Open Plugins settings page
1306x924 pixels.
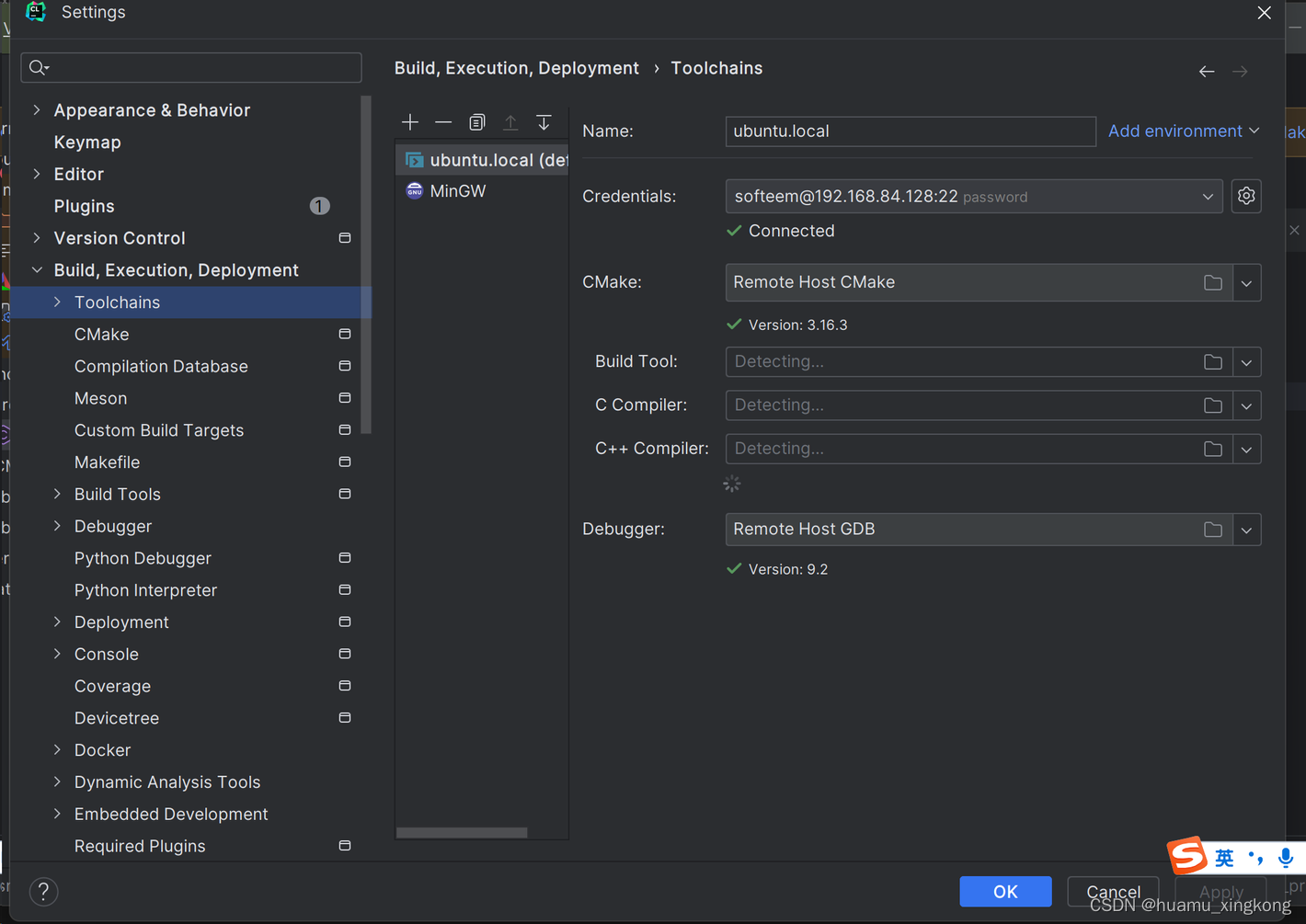pos(84,206)
